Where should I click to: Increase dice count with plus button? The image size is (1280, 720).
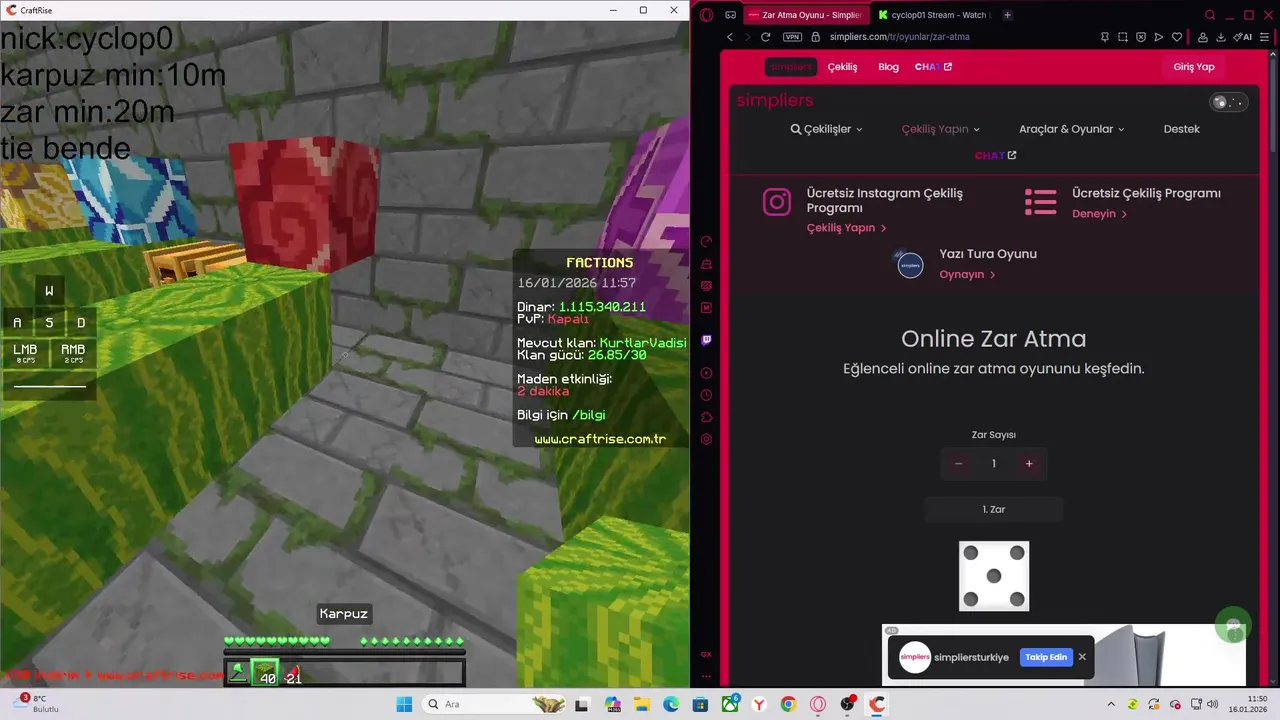(1029, 463)
